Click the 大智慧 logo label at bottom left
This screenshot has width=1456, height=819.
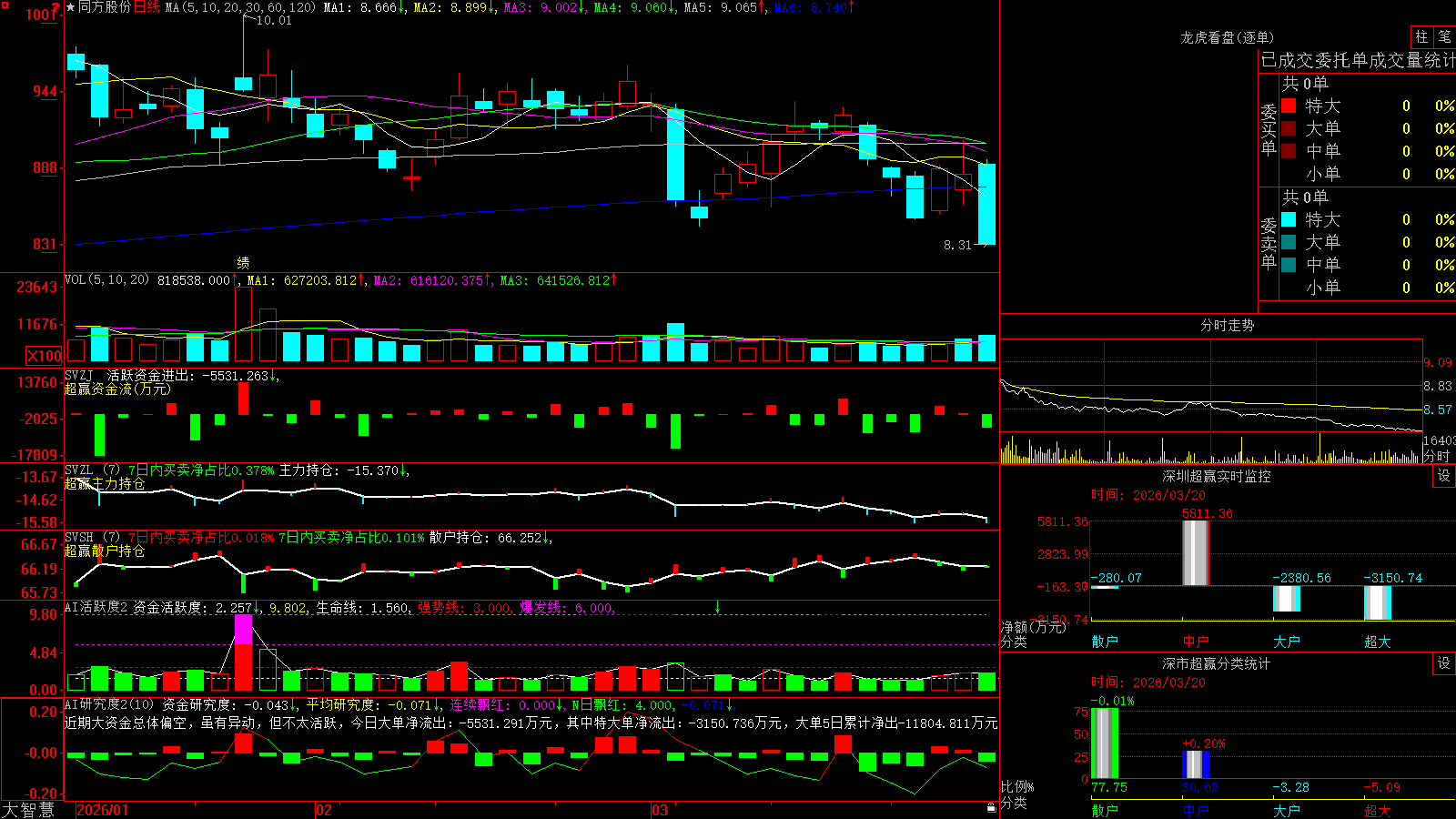[28, 810]
